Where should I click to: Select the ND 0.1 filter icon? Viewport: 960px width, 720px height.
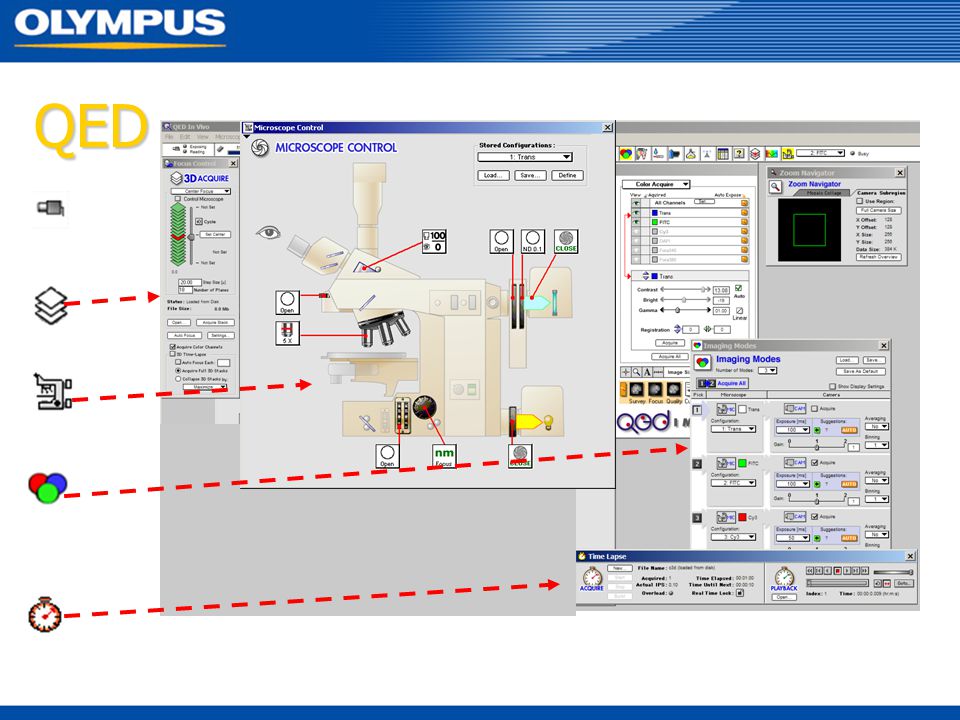tap(533, 241)
